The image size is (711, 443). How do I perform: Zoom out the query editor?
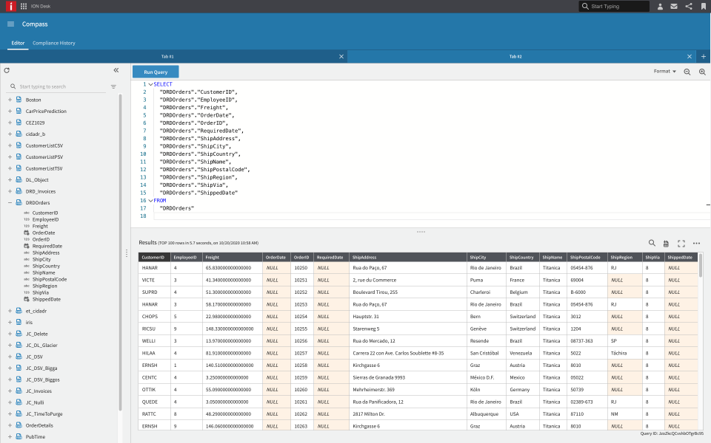point(687,72)
